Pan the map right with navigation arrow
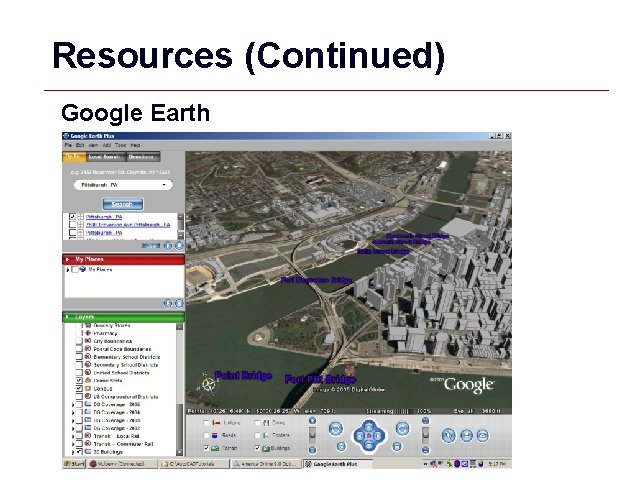 click(378, 436)
